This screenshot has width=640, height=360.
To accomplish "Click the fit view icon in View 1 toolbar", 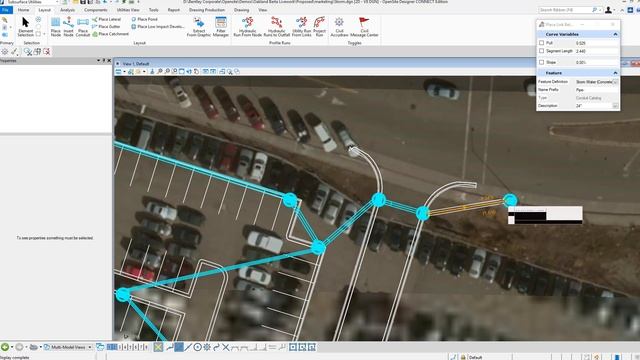I will (182, 71).
